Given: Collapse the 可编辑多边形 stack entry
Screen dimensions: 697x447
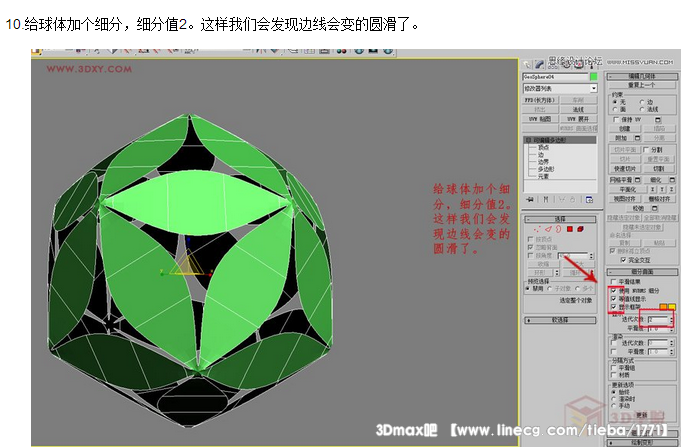Looking at the screenshot, I should pyautogui.click(x=527, y=140).
